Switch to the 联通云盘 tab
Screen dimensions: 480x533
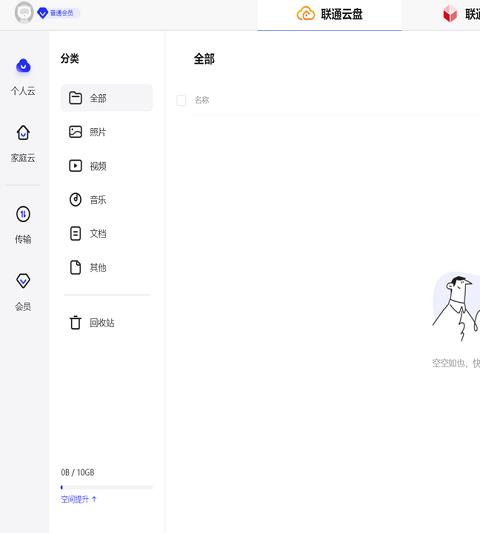click(x=329, y=15)
